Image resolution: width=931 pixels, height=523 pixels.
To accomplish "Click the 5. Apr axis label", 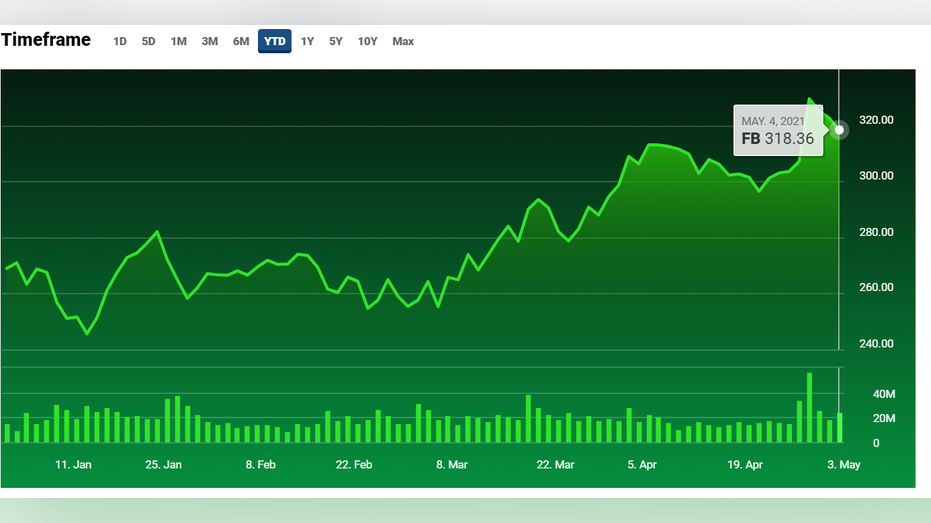I will (x=642, y=465).
